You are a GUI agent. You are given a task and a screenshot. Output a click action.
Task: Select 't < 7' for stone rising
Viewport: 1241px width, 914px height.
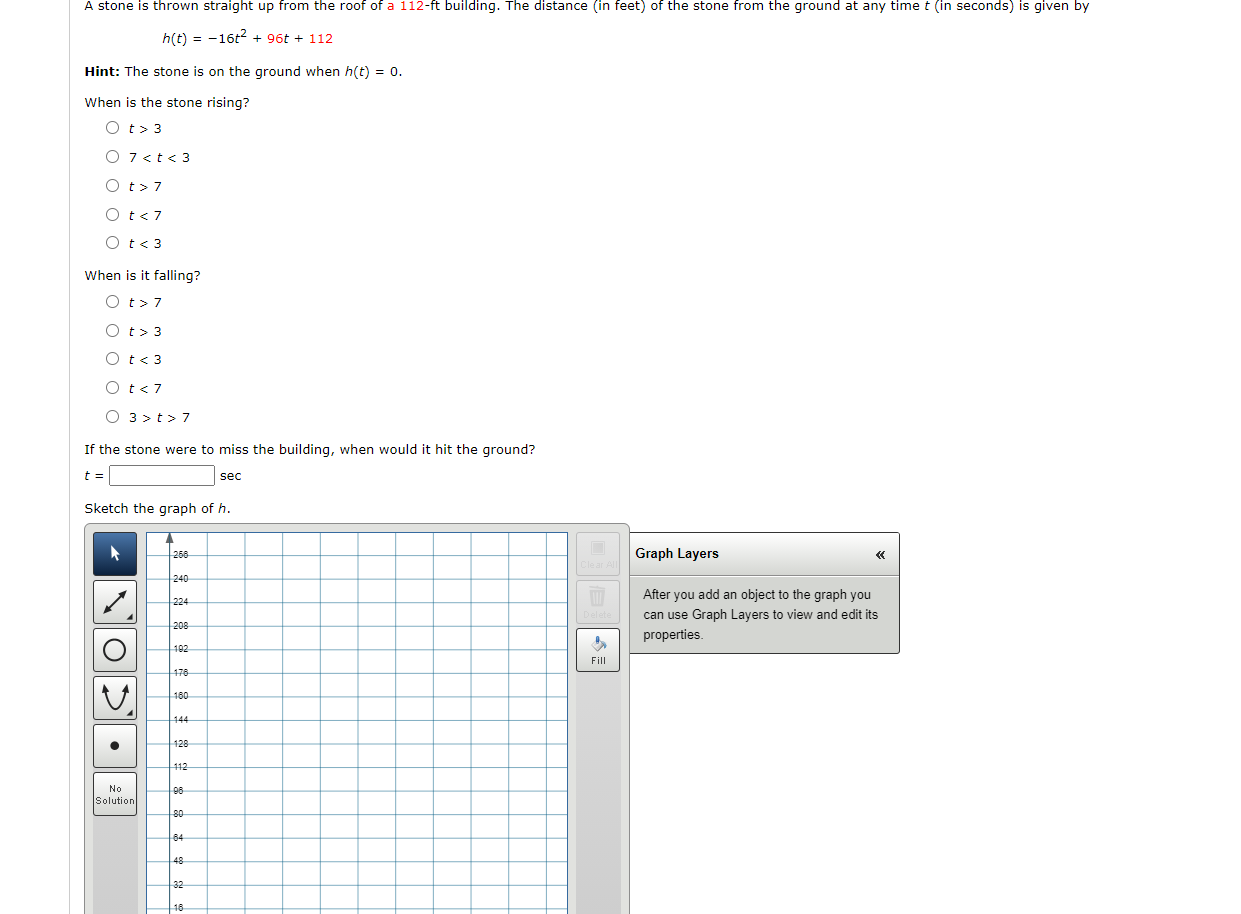click(113, 215)
